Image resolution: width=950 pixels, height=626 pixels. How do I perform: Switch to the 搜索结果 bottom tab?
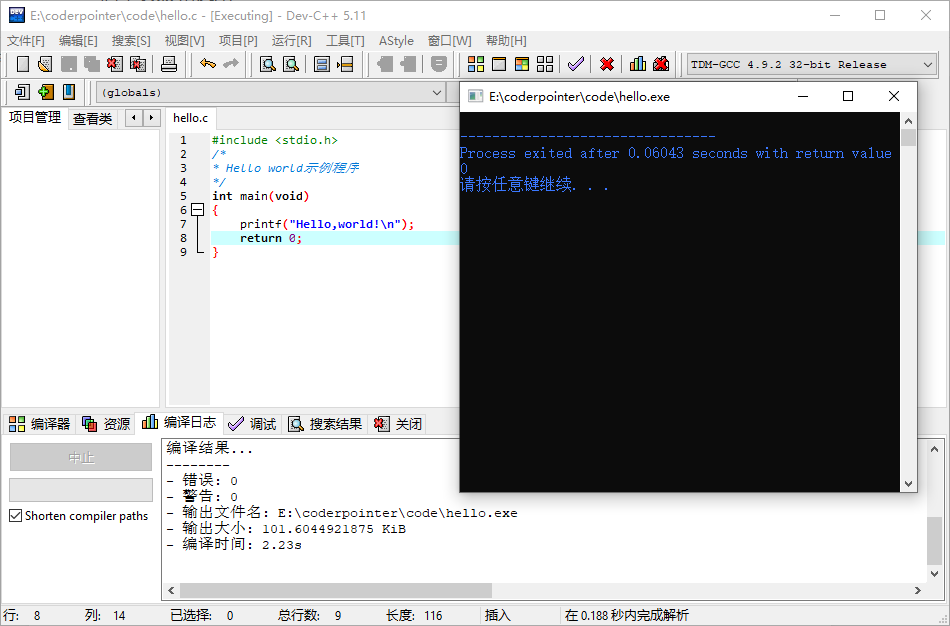tap(326, 424)
